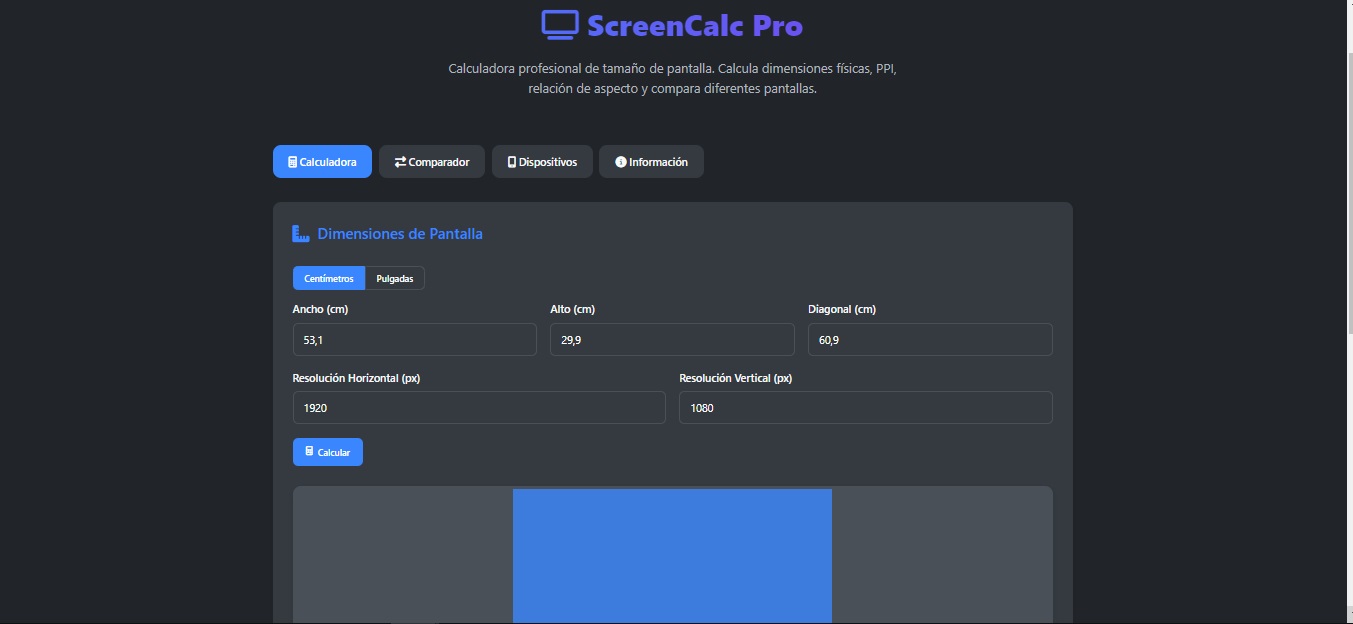
Task: Click the Diagonal (cm) input field
Action: point(929,339)
